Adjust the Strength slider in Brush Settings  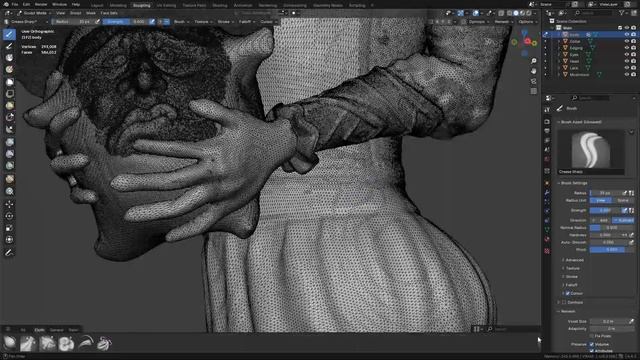(x=605, y=210)
